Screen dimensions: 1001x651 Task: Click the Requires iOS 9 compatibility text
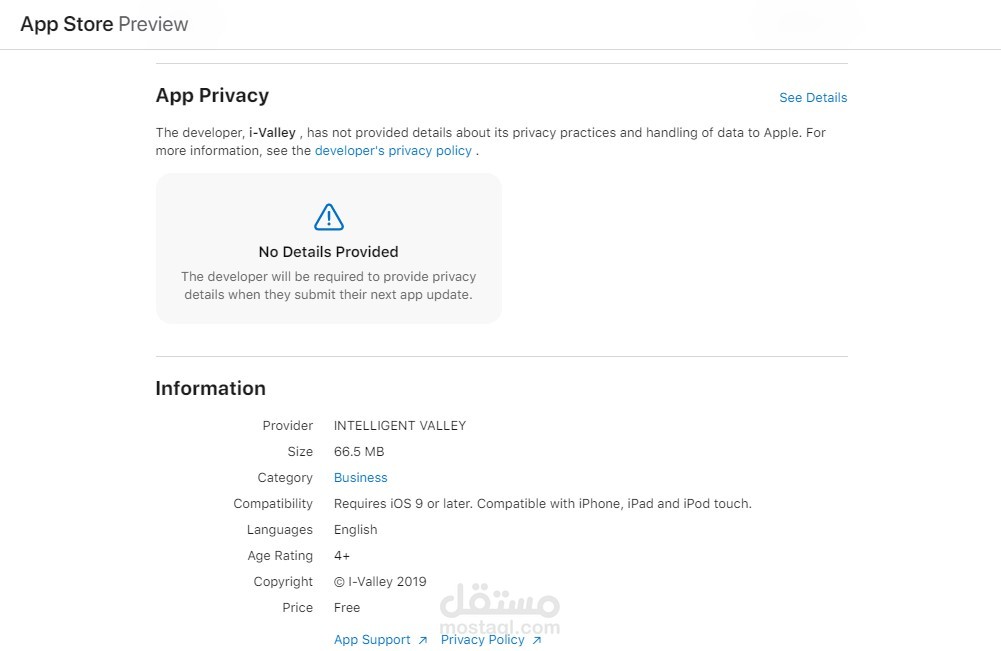point(542,504)
